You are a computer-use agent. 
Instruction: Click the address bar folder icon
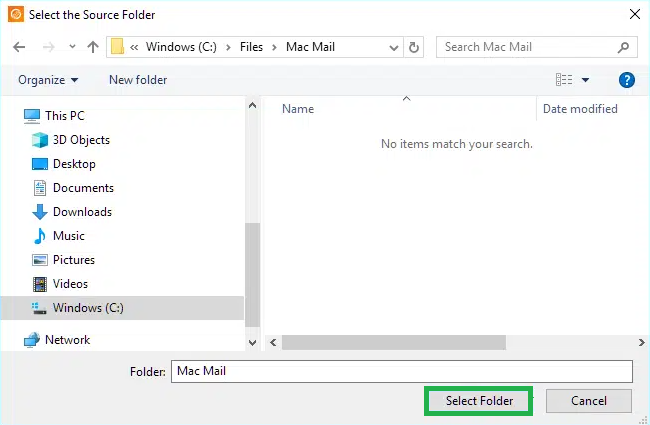click(117, 47)
